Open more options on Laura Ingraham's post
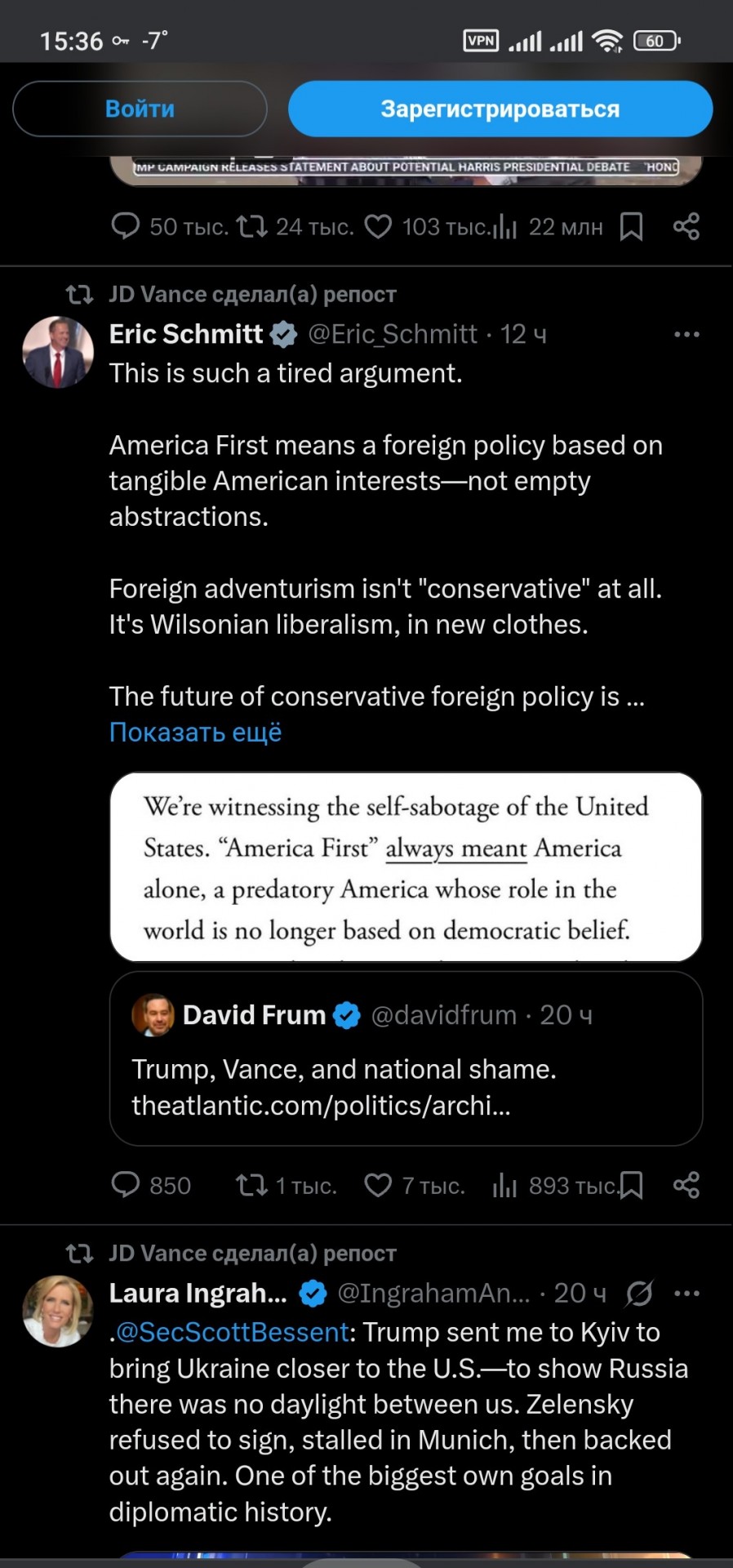The height and width of the screenshot is (1568, 733). click(x=686, y=1293)
